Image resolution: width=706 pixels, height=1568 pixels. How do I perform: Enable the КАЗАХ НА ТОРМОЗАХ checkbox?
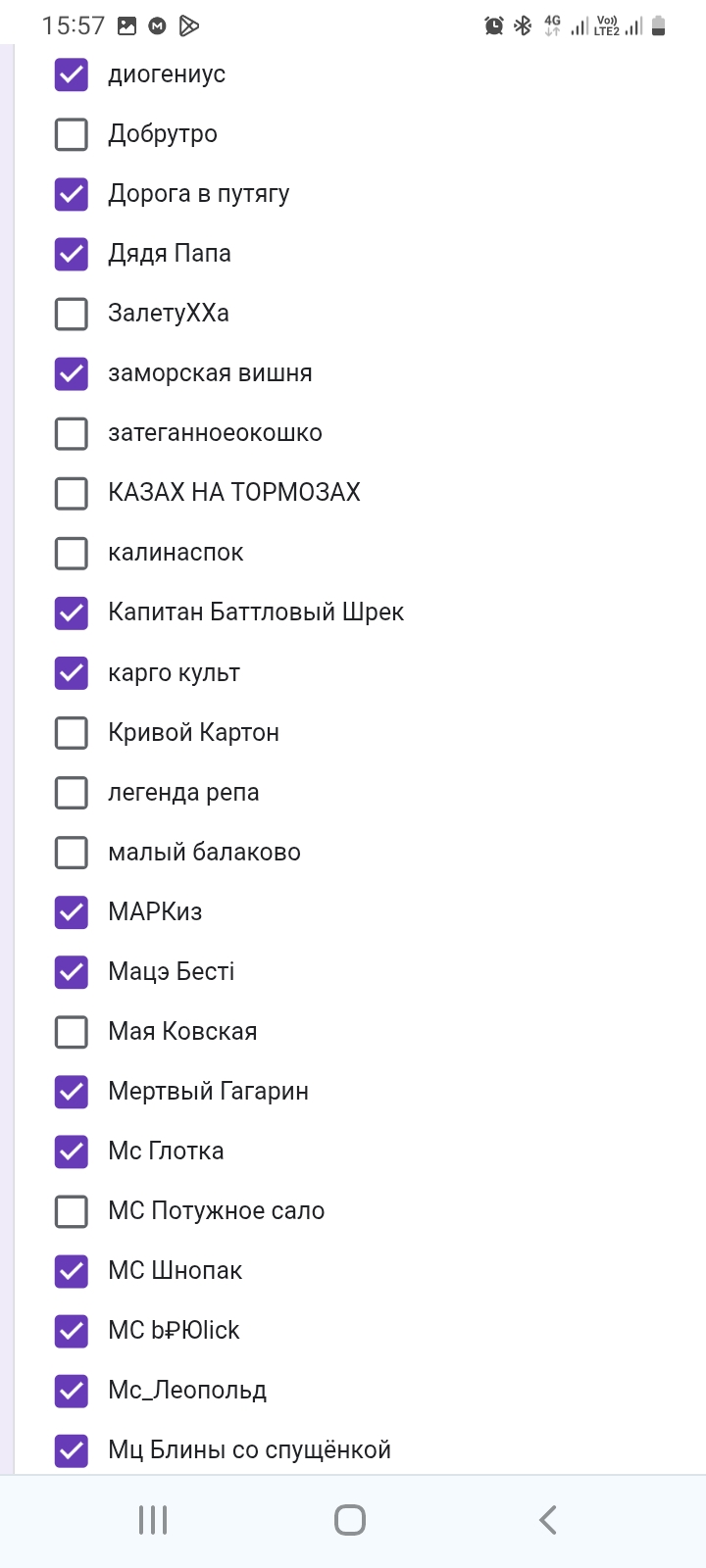72,493
